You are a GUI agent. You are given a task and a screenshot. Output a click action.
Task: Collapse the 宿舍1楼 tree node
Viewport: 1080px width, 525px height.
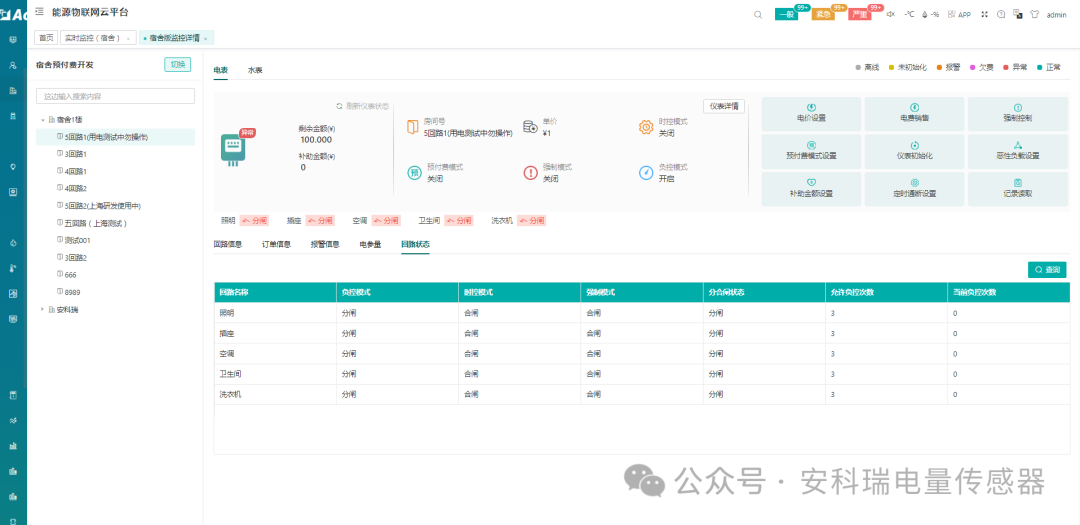tap(43, 119)
